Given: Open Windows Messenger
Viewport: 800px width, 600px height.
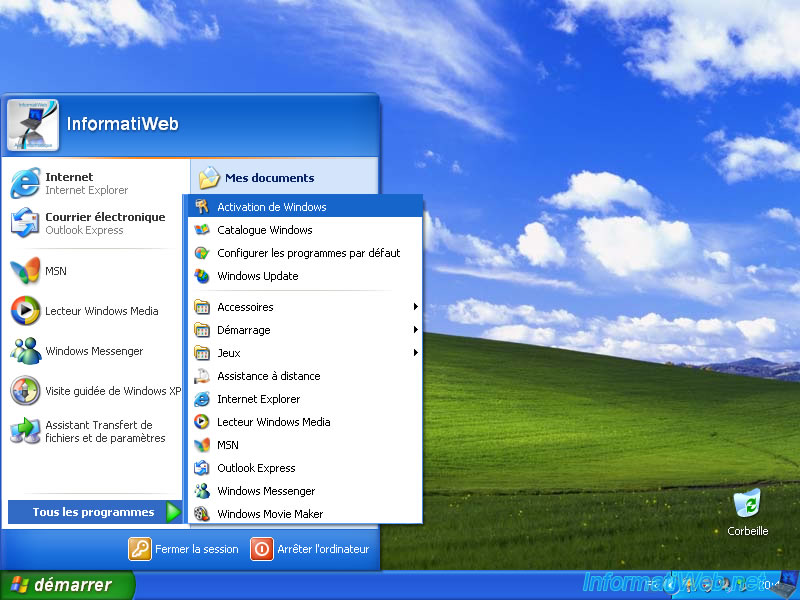Looking at the screenshot, I should (x=78, y=351).
